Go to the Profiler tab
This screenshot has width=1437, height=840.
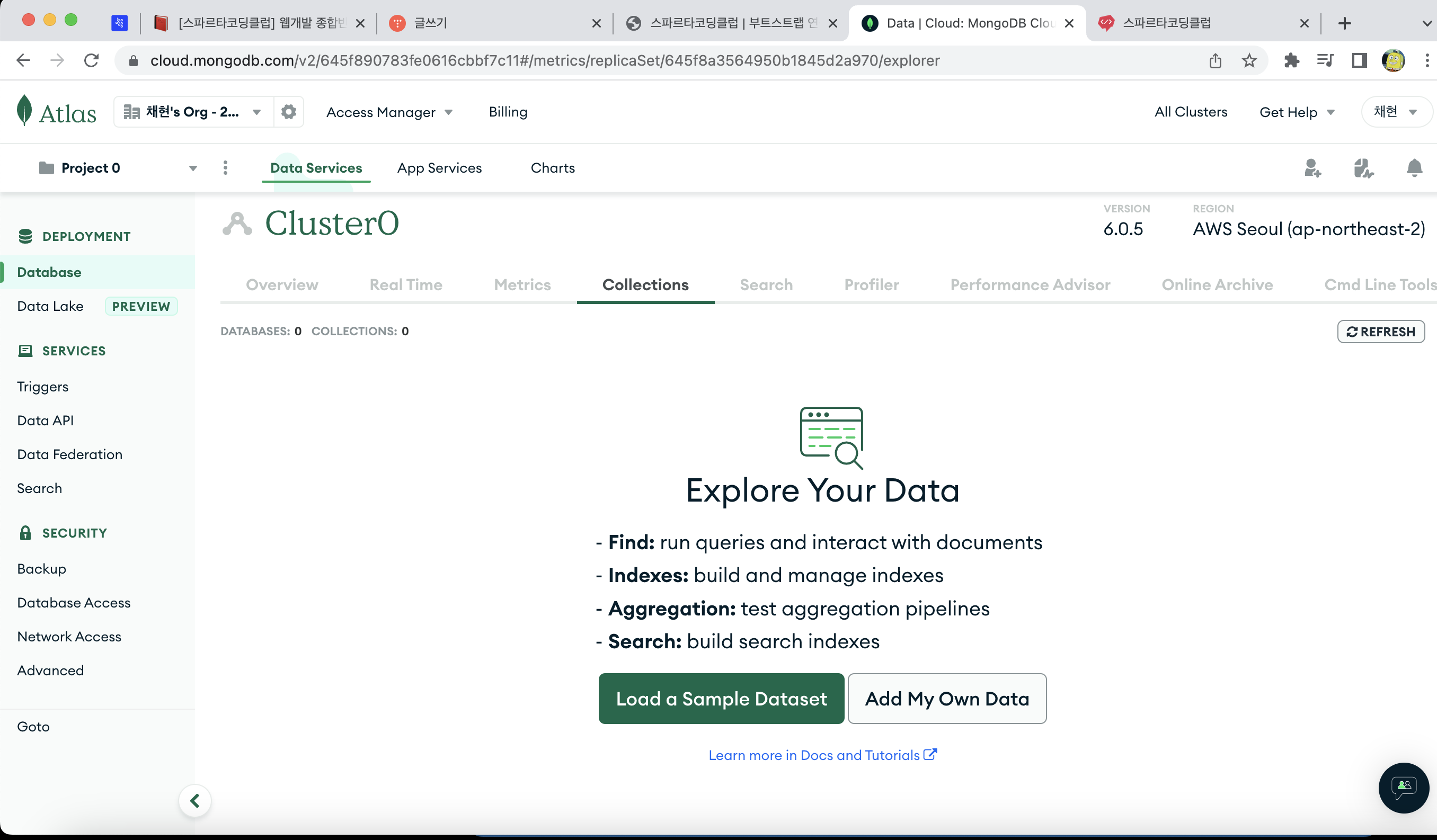click(871, 285)
